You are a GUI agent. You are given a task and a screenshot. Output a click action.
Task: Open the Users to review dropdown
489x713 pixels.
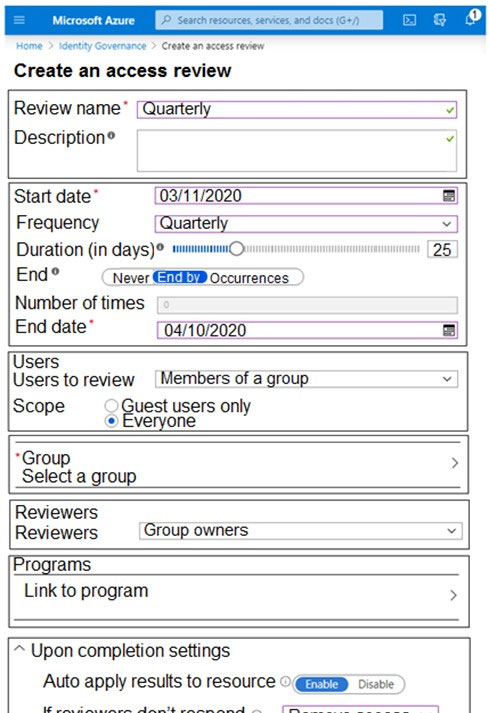pos(306,379)
